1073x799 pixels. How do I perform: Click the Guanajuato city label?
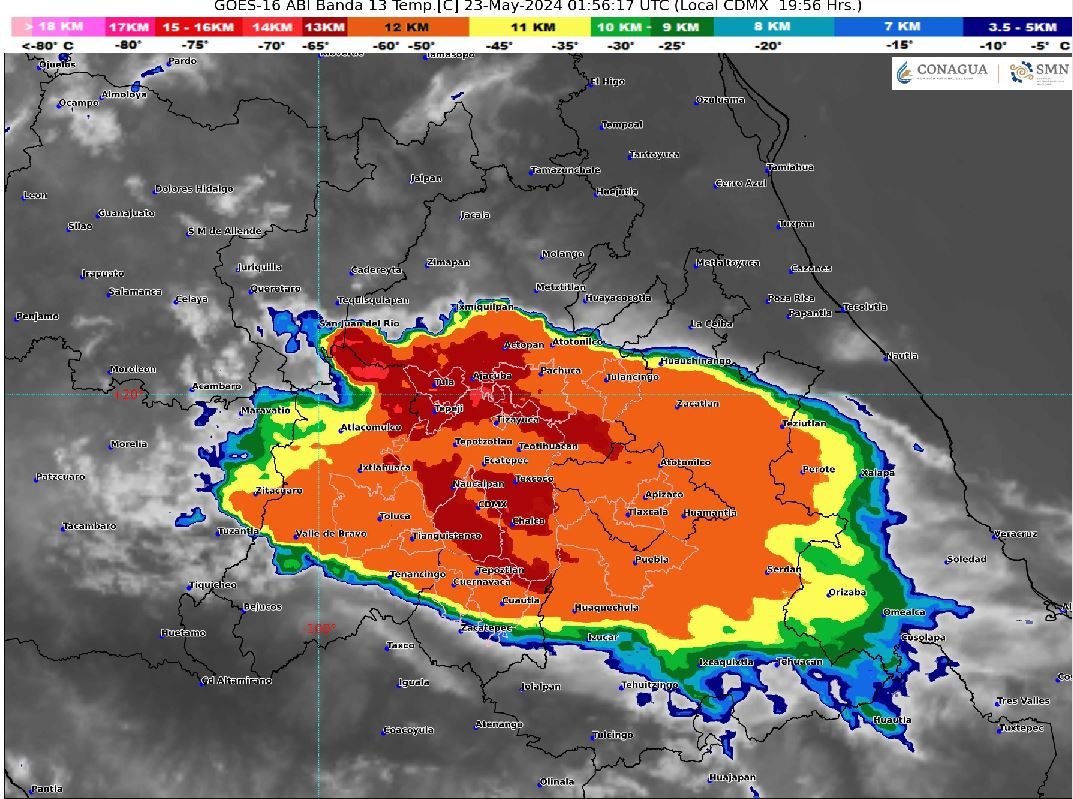coord(126,213)
